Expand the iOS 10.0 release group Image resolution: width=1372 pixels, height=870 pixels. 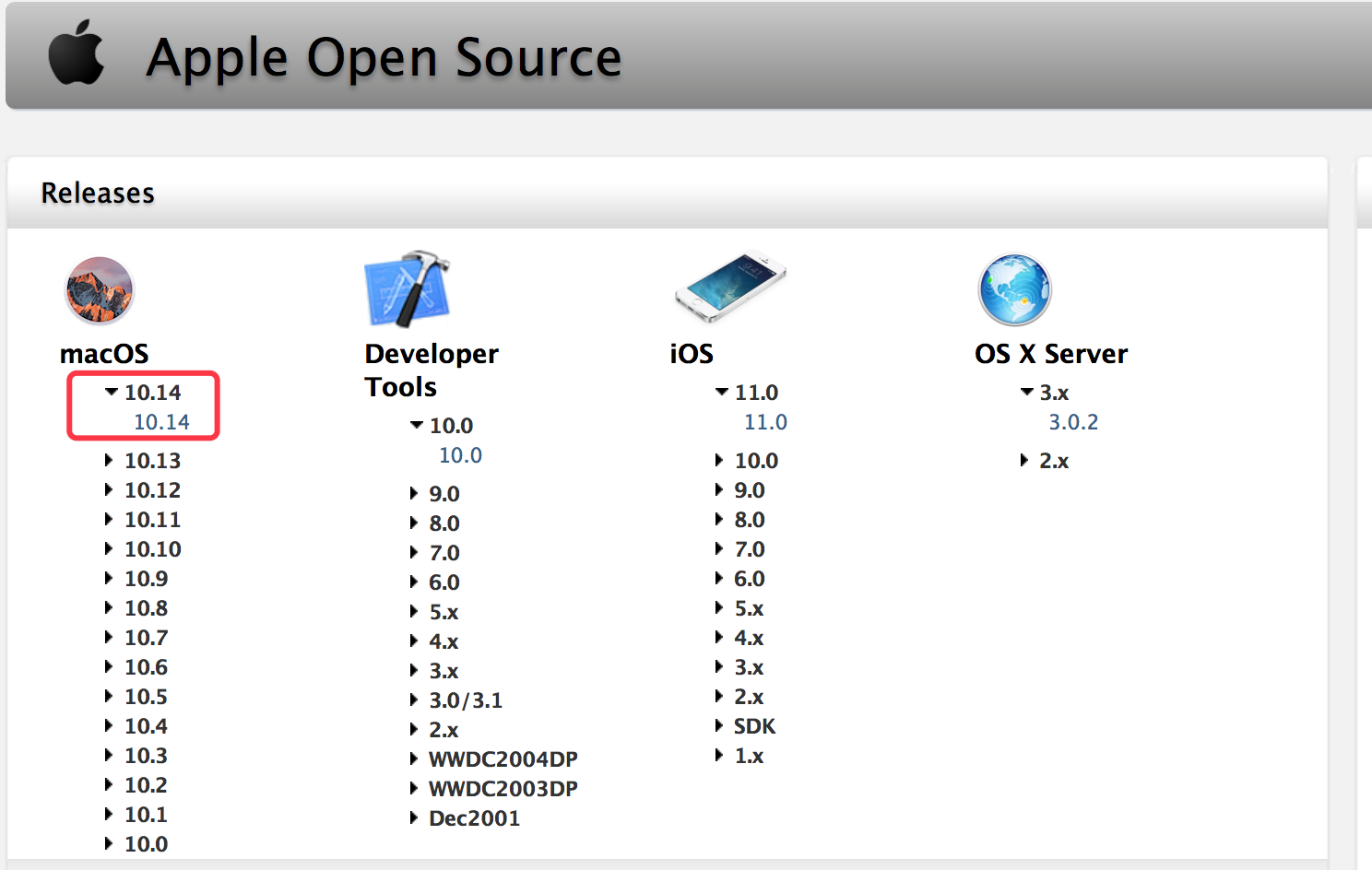tap(719, 460)
